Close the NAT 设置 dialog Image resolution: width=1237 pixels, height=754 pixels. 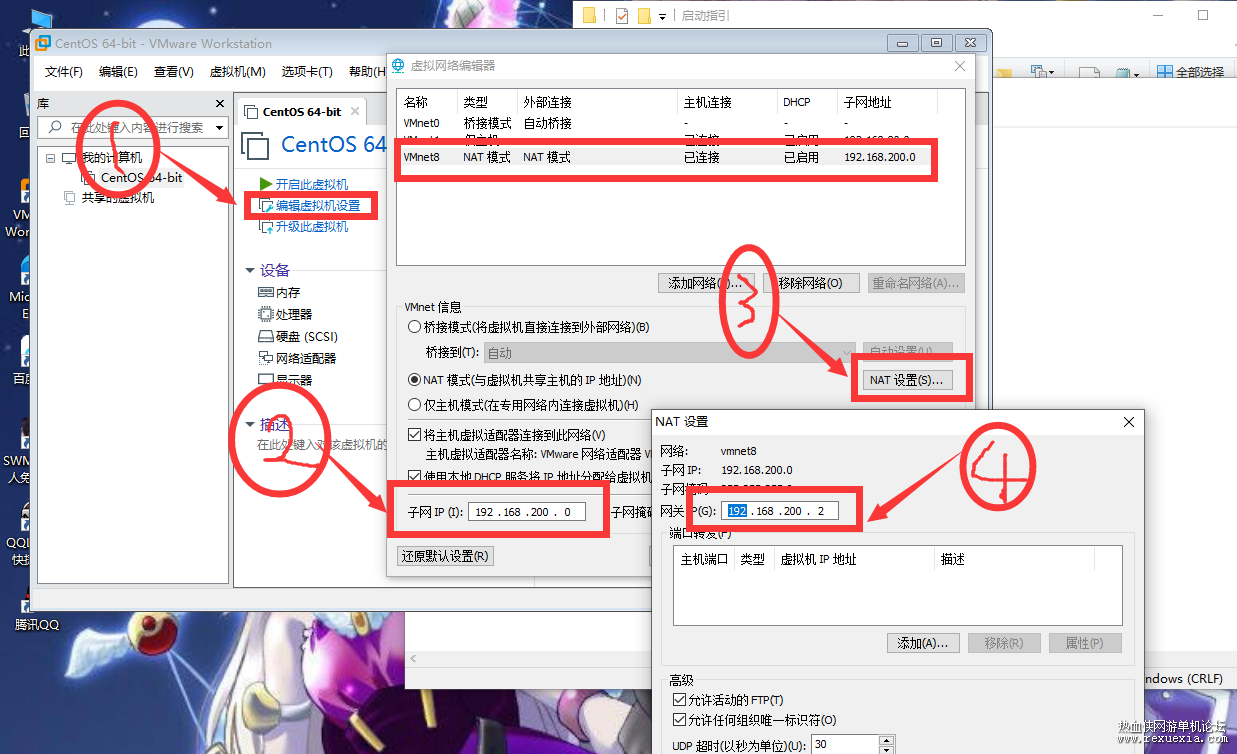pyautogui.click(x=1128, y=422)
